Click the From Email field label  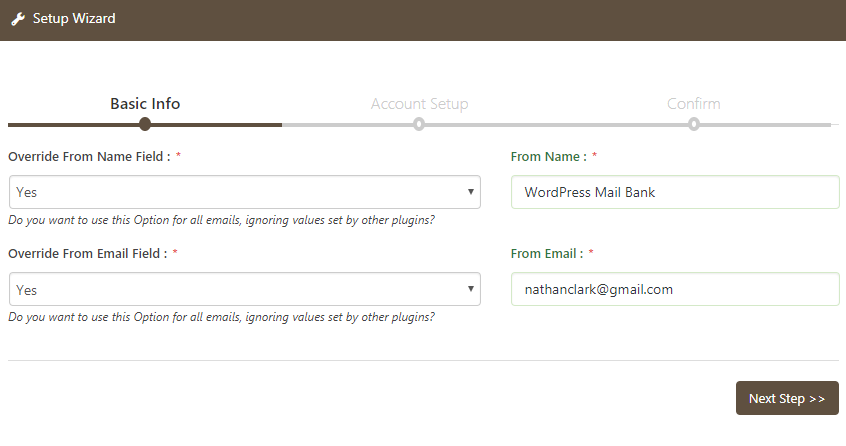[547, 254]
